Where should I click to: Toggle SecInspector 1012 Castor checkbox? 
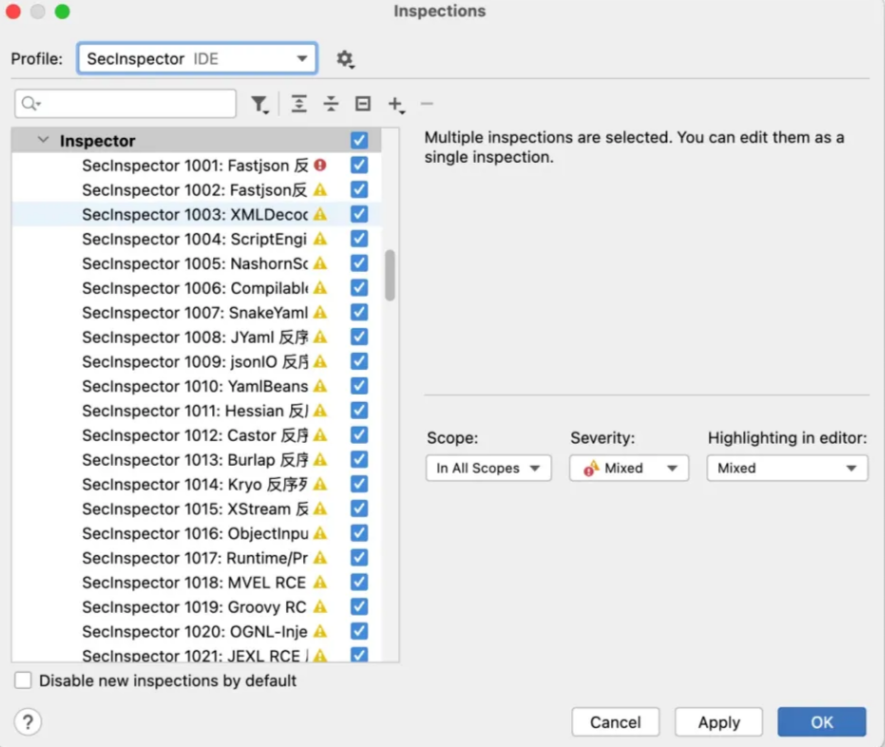(359, 435)
